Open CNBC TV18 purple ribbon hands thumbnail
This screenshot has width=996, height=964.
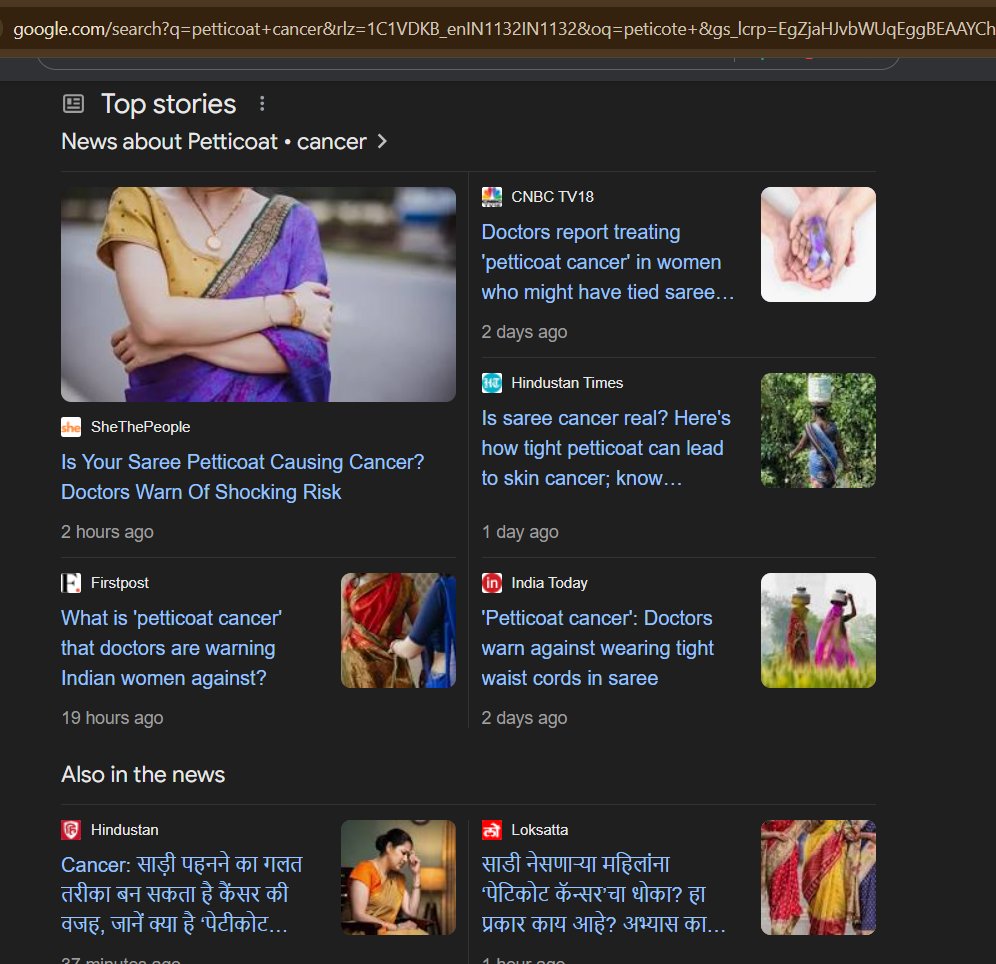(818, 244)
